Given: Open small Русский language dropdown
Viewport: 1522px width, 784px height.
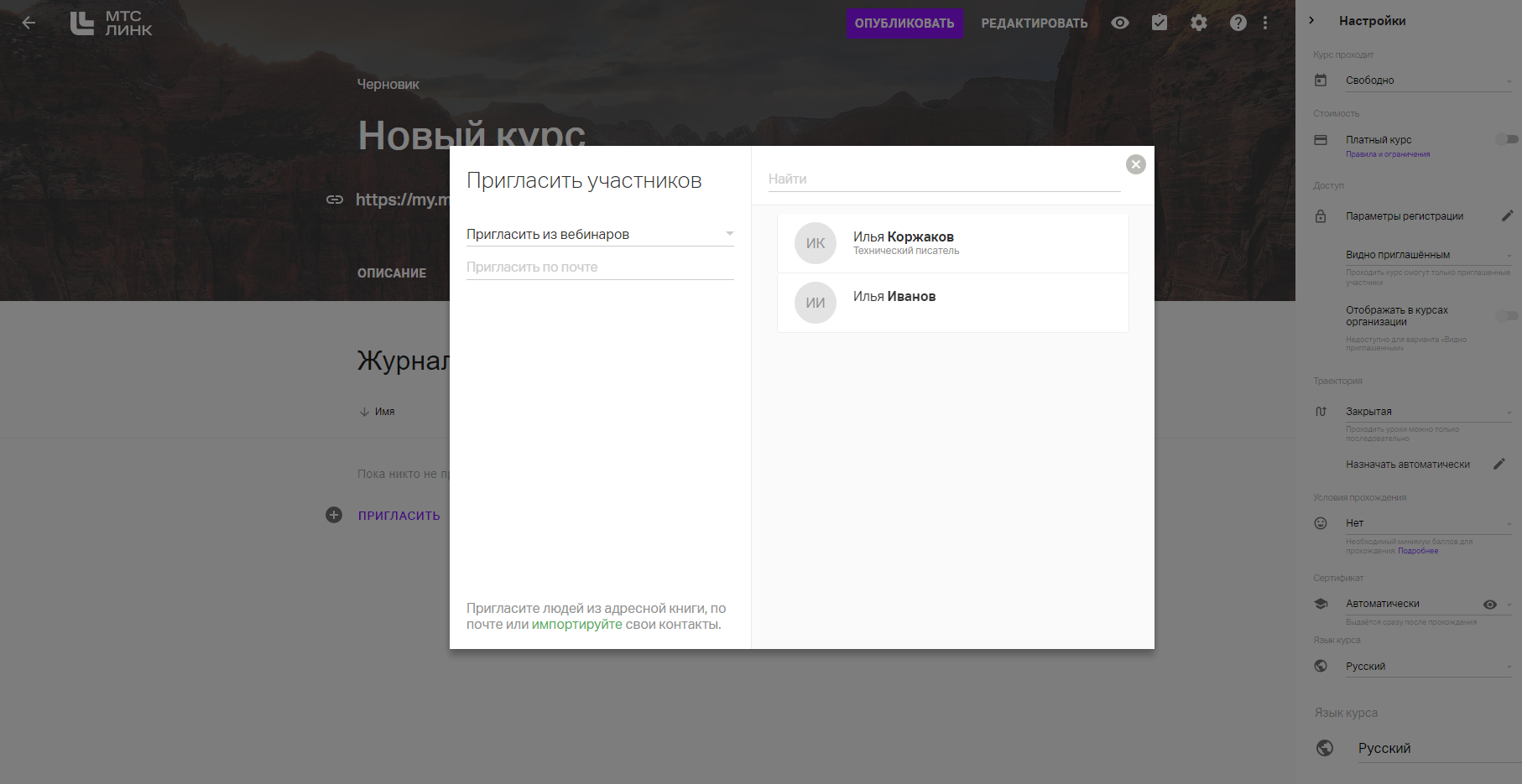Looking at the screenshot, I should (x=1429, y=667).
